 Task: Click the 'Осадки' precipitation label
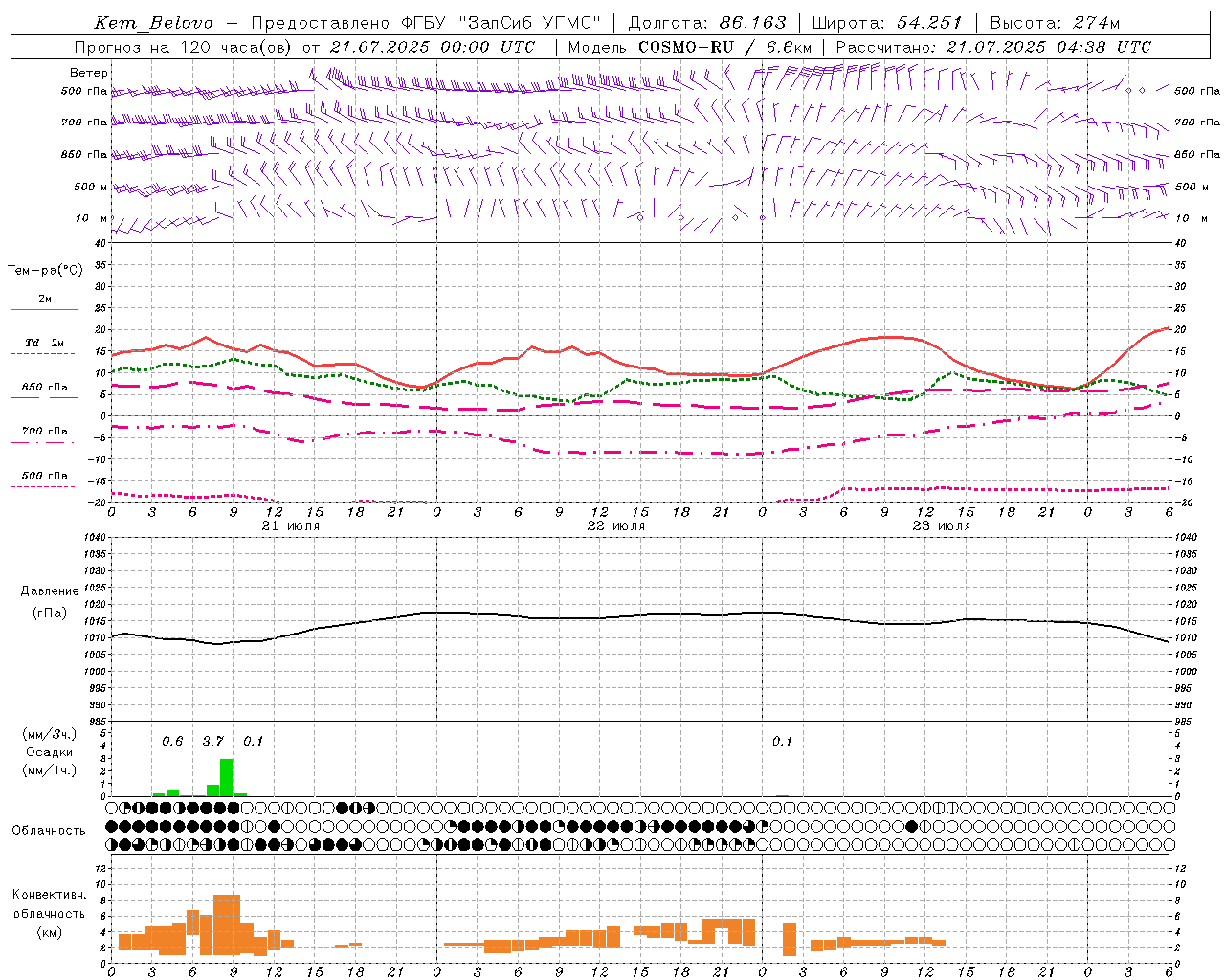point(50,752)
